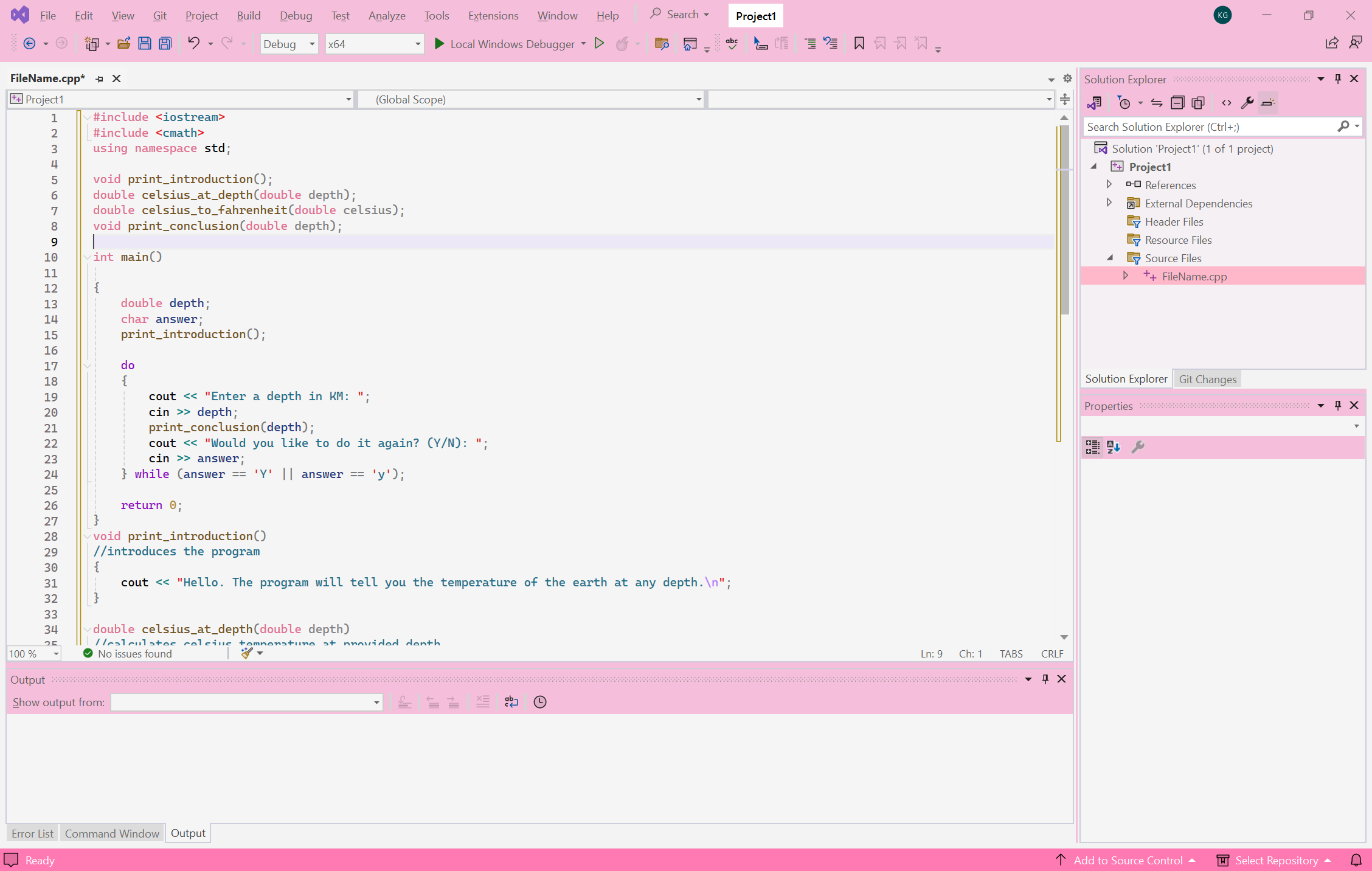Switch to the Git Changes tab
The image size is (1372, 871).
pyautogui.click(x=1207, y=378)
